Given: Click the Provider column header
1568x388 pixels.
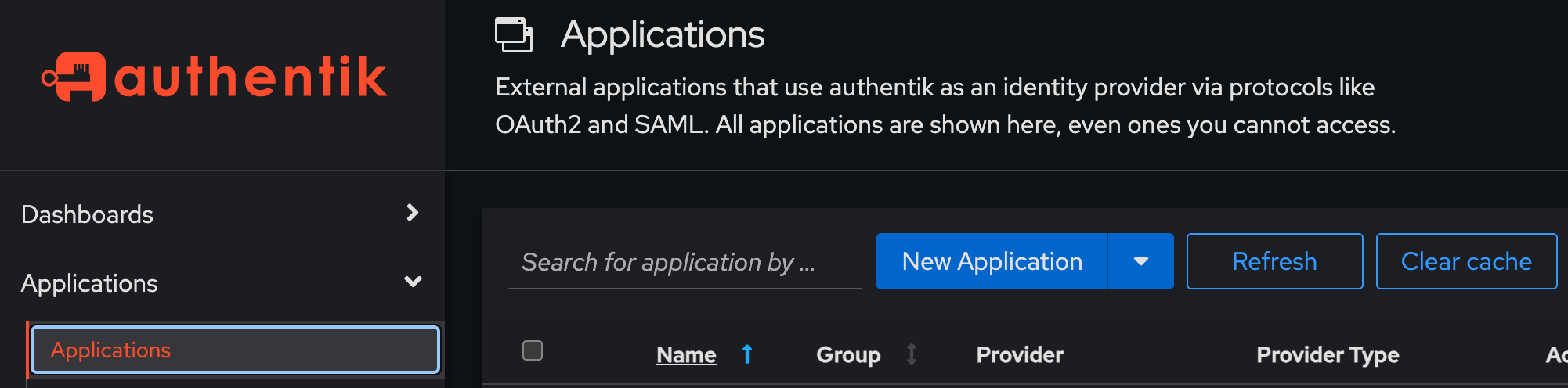Looking at the screenshot, I should pyautogui.click(x=1020, y=355).
